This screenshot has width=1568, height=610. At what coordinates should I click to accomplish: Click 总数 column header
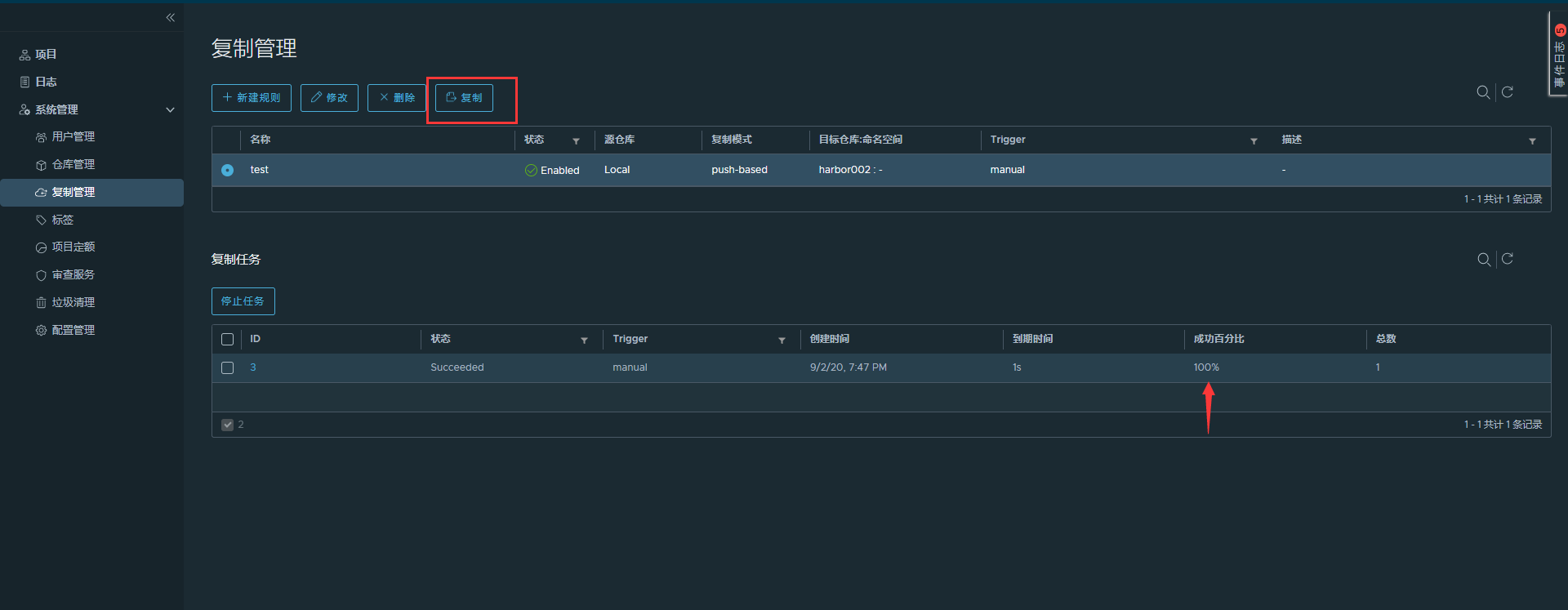[1386, 339]
